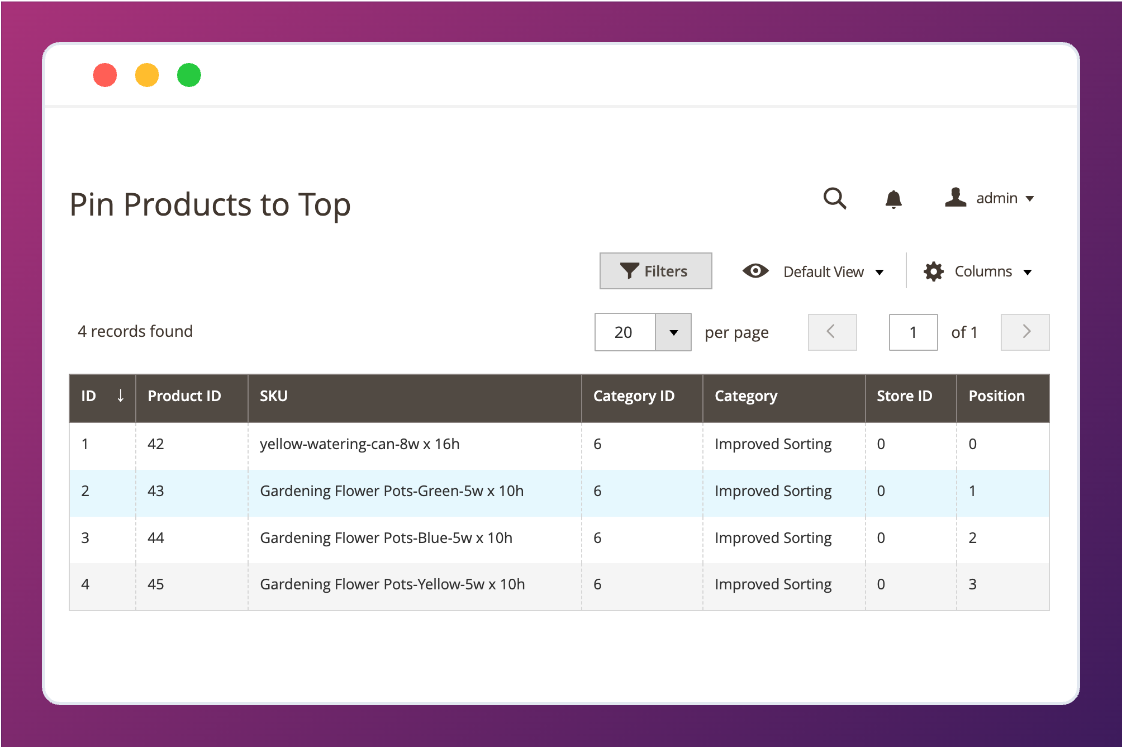1122x747 pixels.
Task: Open the search magnifier icon
Action: click(x=834, y=198)
